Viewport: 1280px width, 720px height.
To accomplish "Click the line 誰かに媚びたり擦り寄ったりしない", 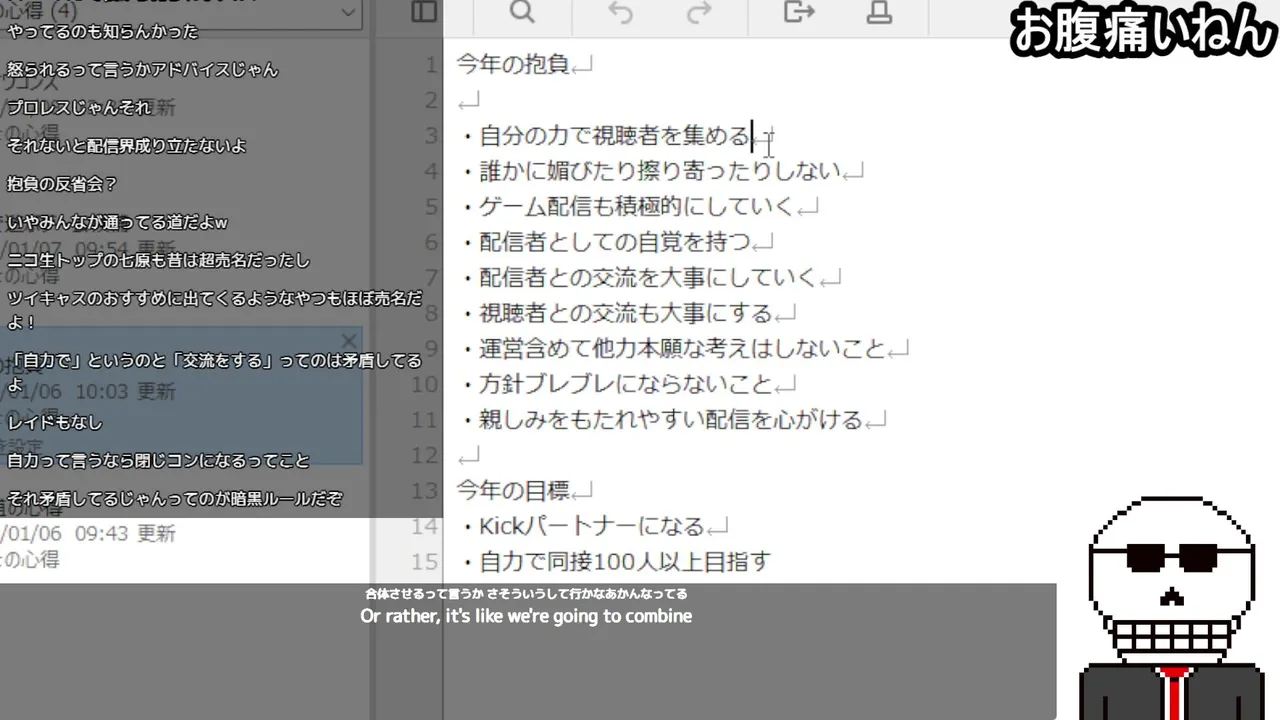I will tap(652, 171).
